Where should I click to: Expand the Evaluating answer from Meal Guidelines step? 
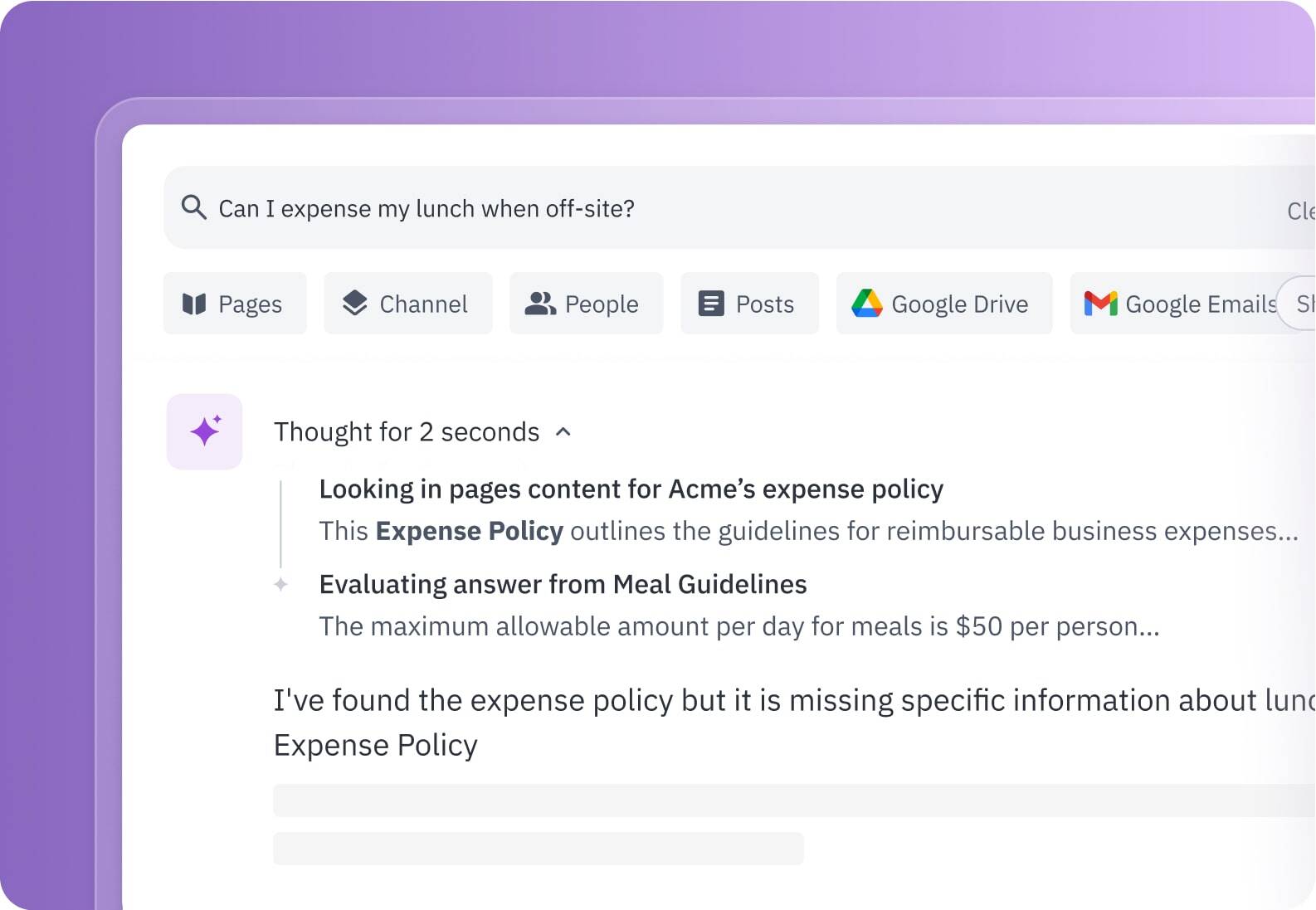click(562, 584)
